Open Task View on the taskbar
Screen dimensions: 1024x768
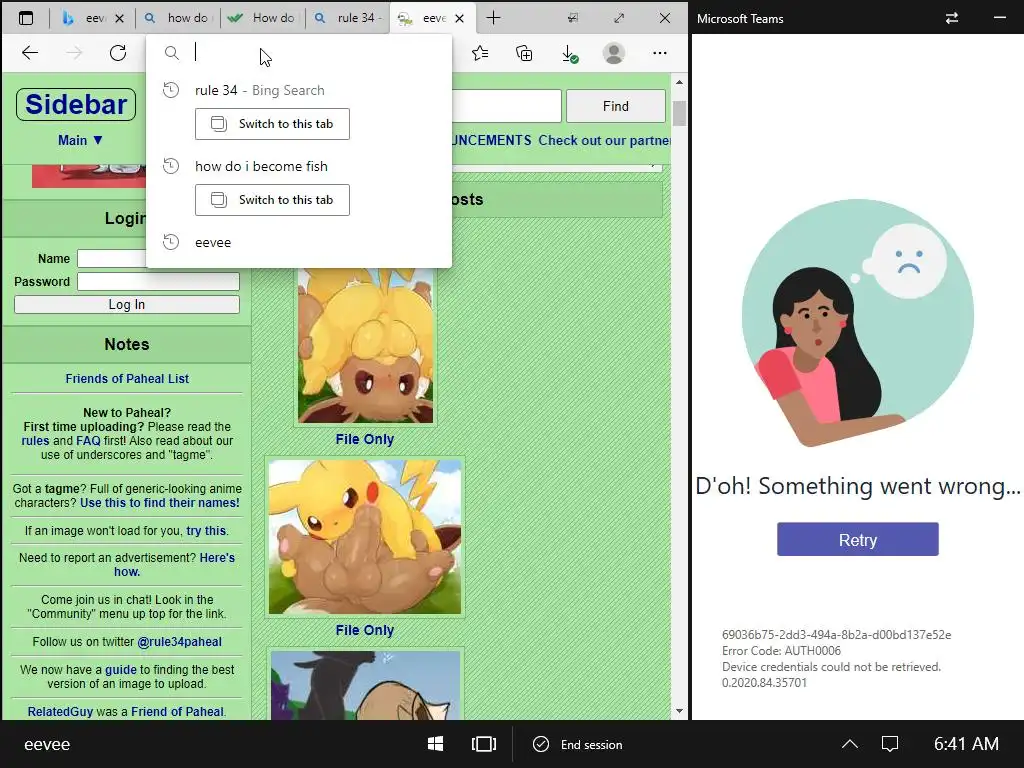click(484, 744)
